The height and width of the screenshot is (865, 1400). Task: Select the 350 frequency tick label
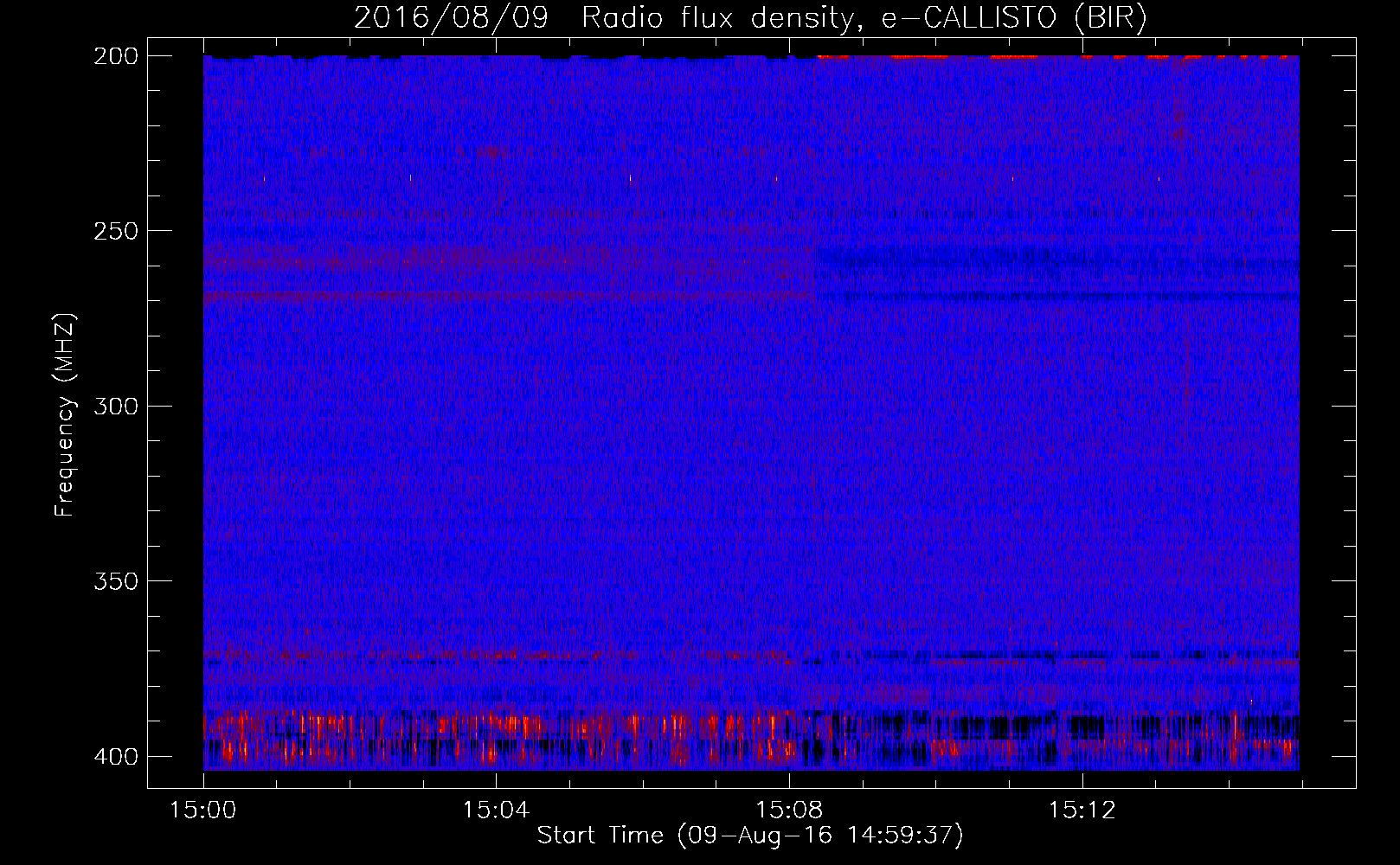(115, 581)
